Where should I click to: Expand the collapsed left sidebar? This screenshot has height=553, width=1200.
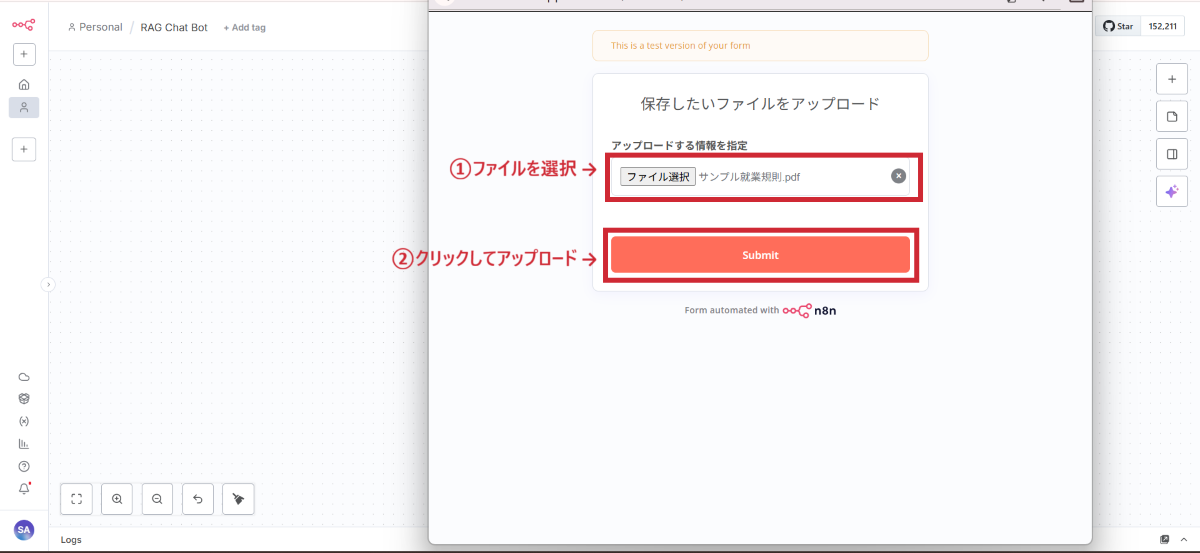click(x=48, y=285)
